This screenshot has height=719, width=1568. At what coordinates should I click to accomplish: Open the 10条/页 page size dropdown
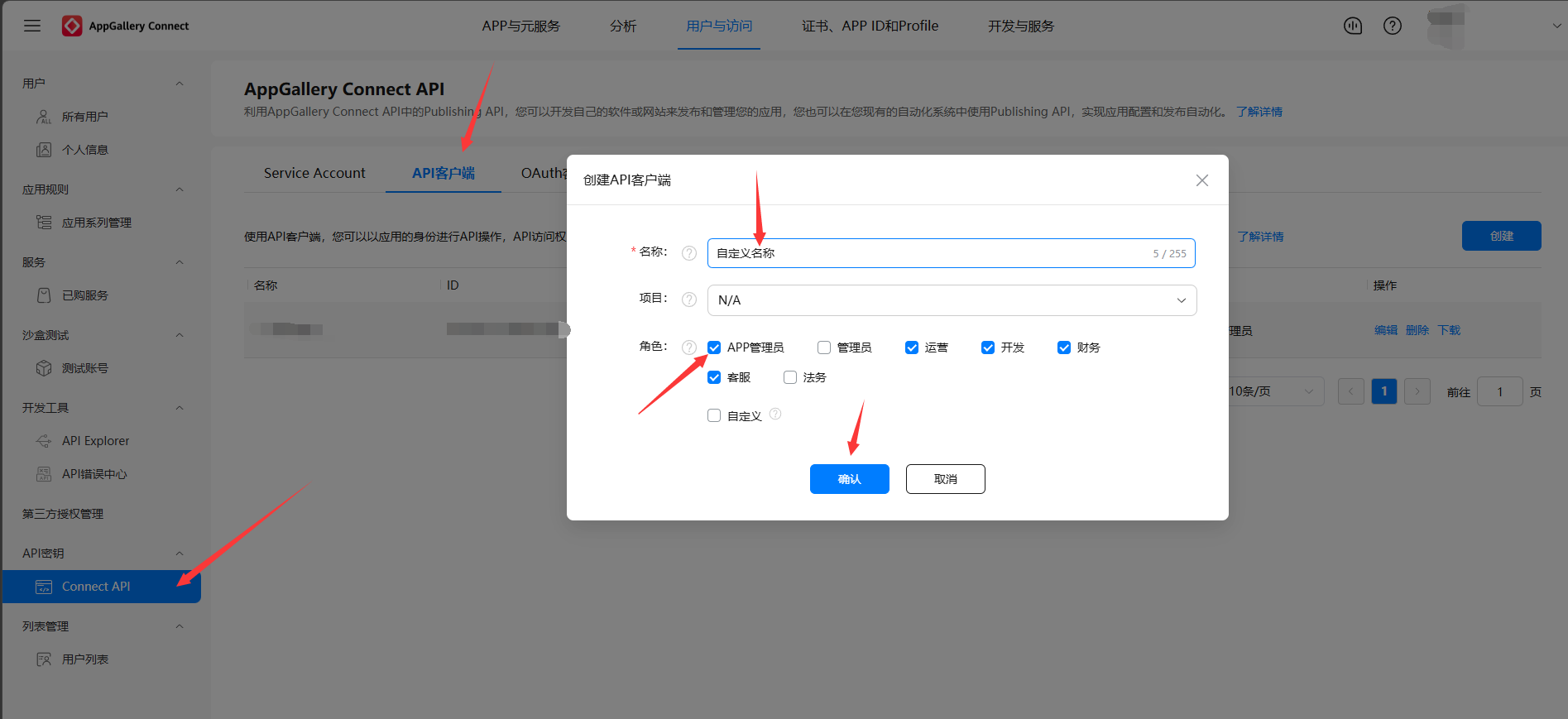click(1274, 391)
